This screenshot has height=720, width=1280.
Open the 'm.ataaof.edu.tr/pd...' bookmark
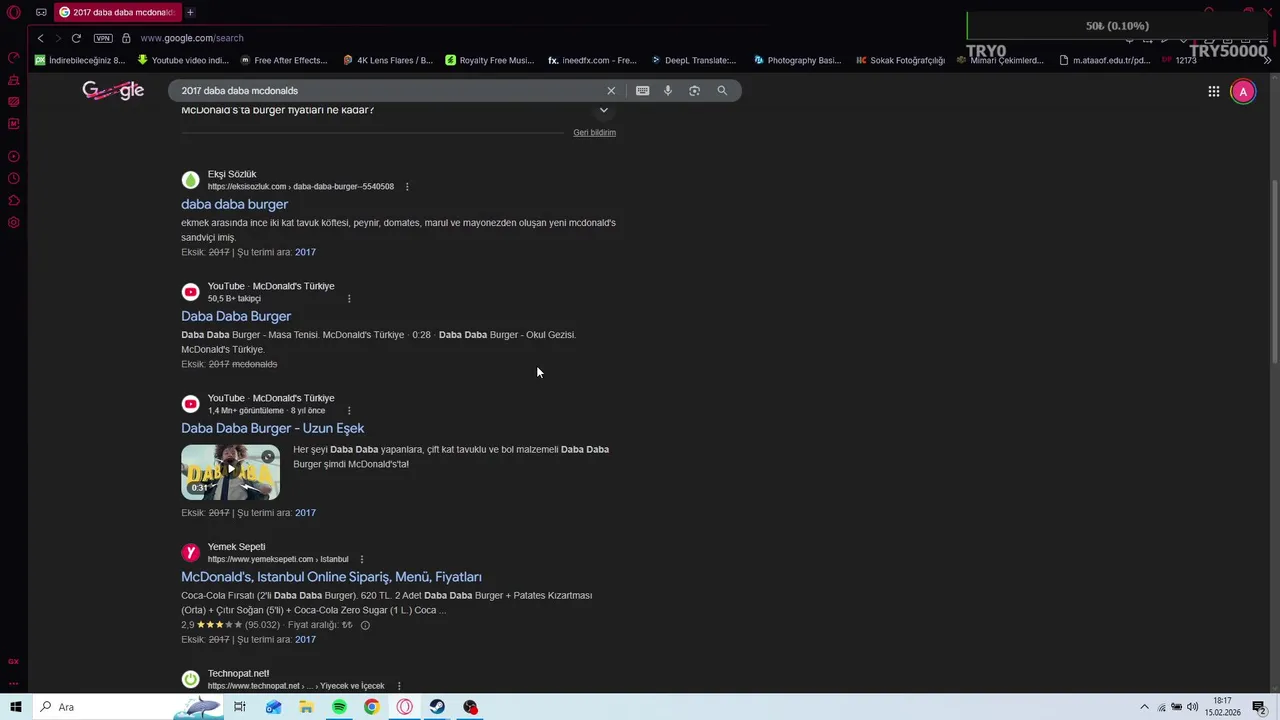point(1105,60)
